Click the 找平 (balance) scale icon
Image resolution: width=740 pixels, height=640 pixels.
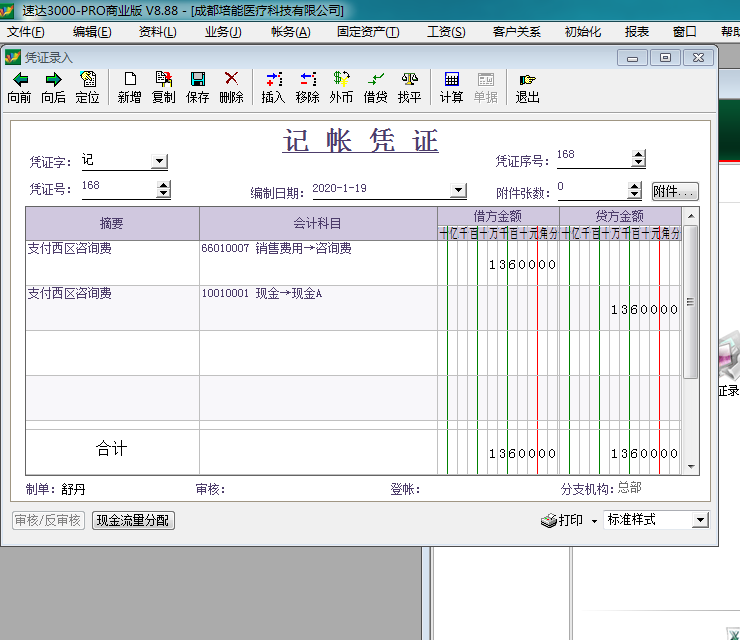409,80
